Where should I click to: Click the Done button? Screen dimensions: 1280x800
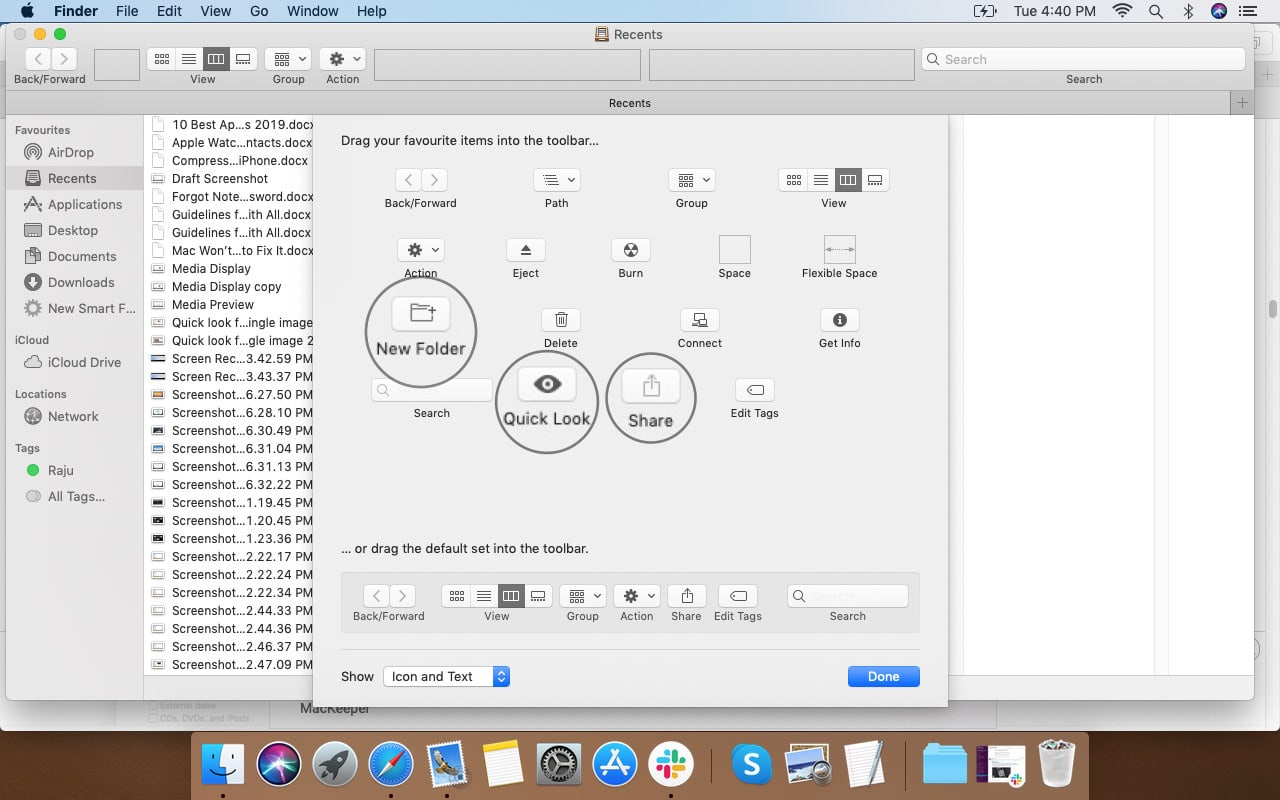pos(883,676)
